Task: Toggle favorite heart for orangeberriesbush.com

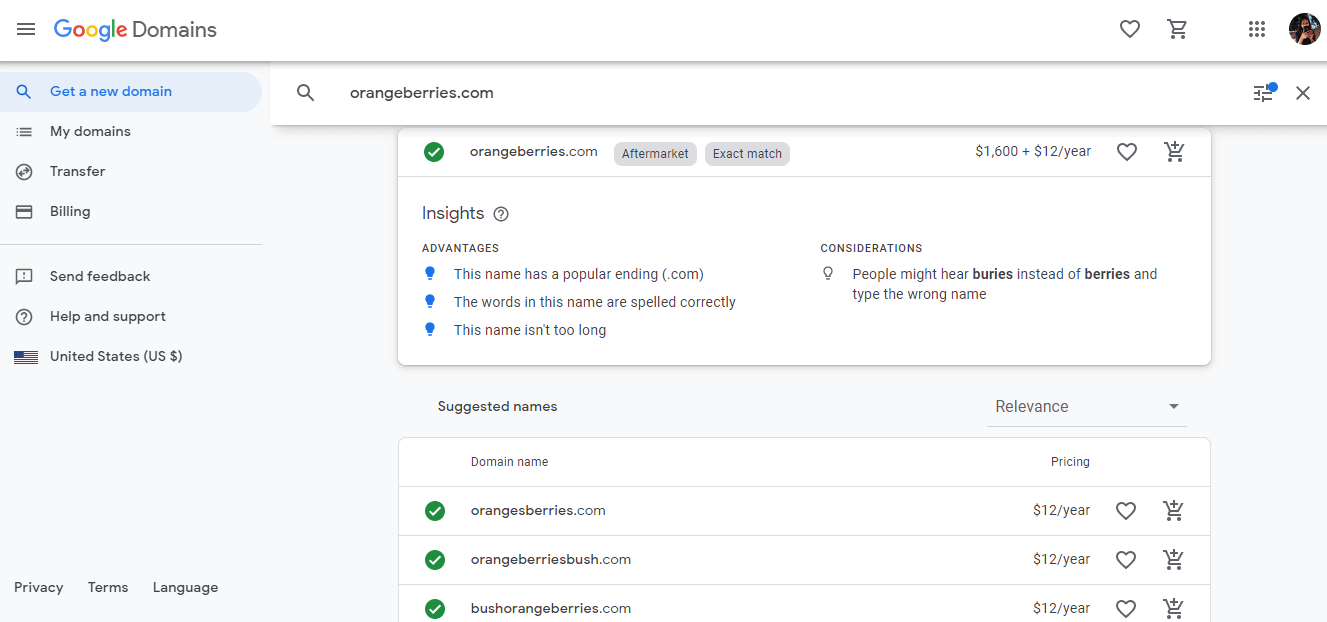Action: 1126,560
